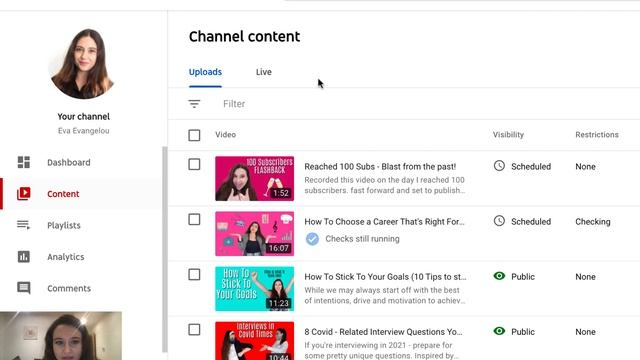
Task: Click the 100 Subscribers Flashback thumbnail
Action: coord(255,178)
